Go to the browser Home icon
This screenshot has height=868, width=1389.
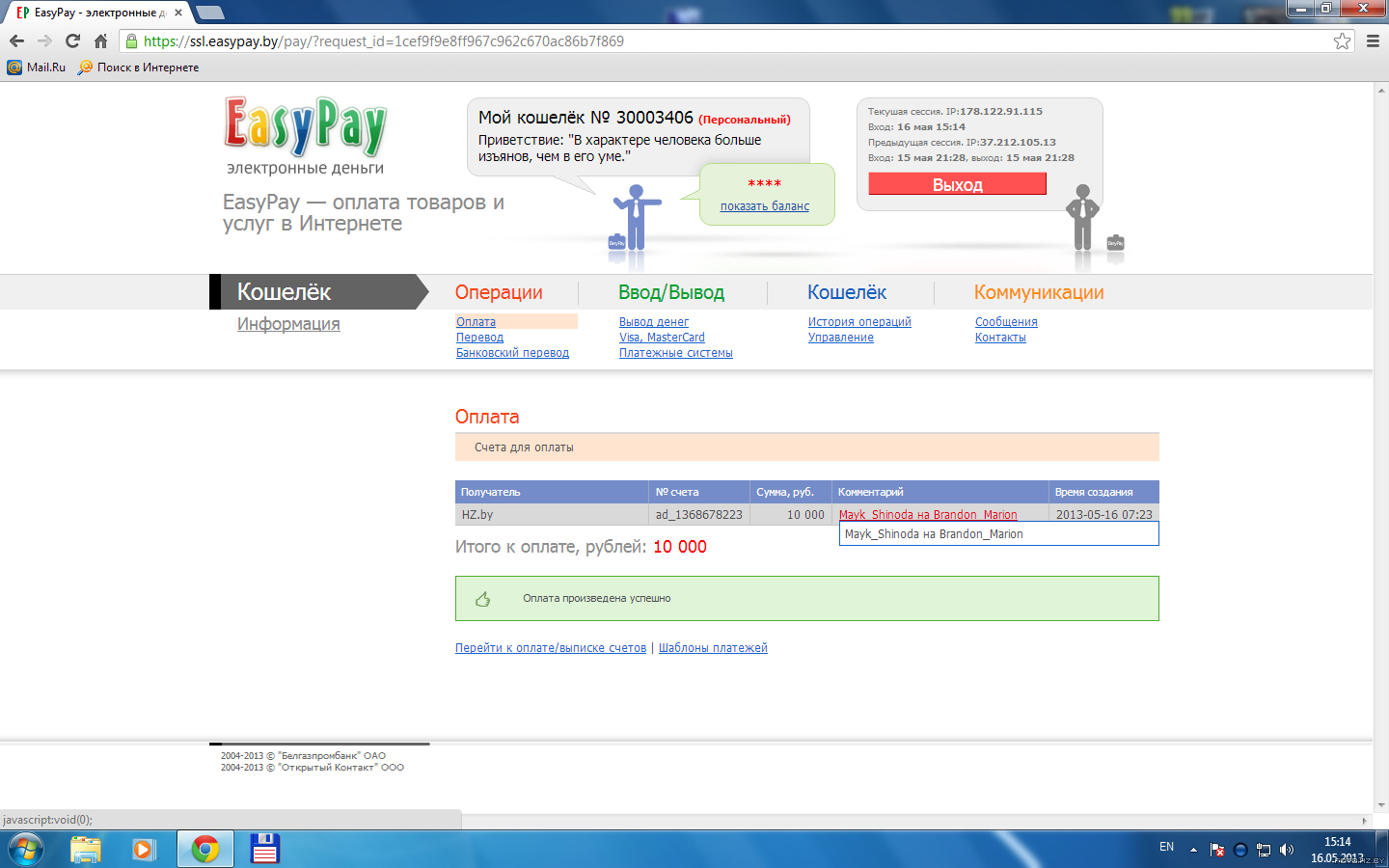point(100,41)
